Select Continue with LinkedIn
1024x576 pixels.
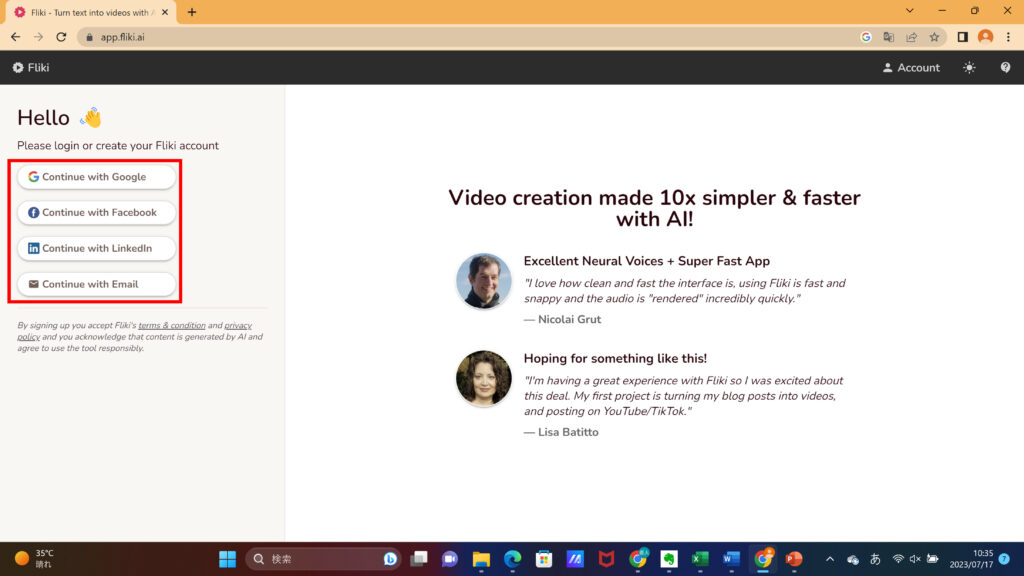tap(97, 248)
